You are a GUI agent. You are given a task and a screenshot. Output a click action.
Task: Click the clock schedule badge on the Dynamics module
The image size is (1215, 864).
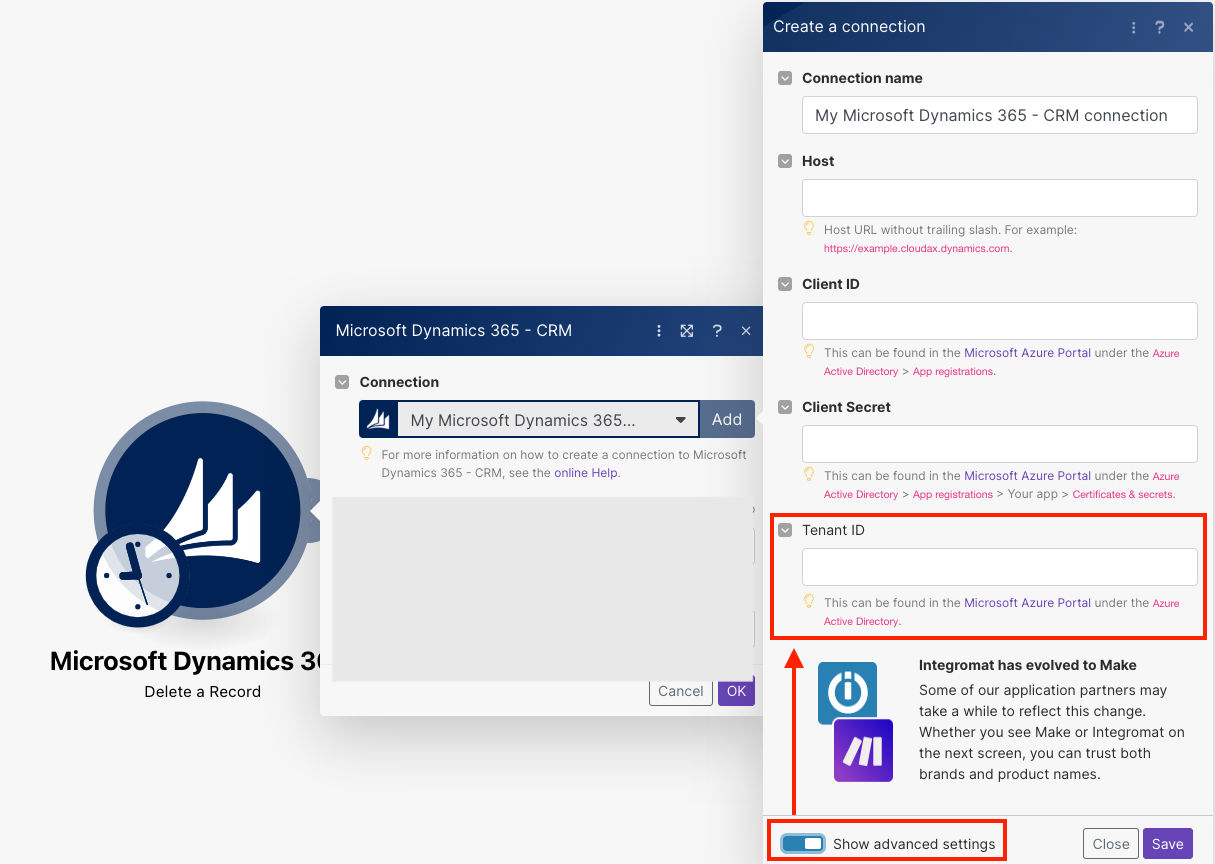click(x=138, y=578)
